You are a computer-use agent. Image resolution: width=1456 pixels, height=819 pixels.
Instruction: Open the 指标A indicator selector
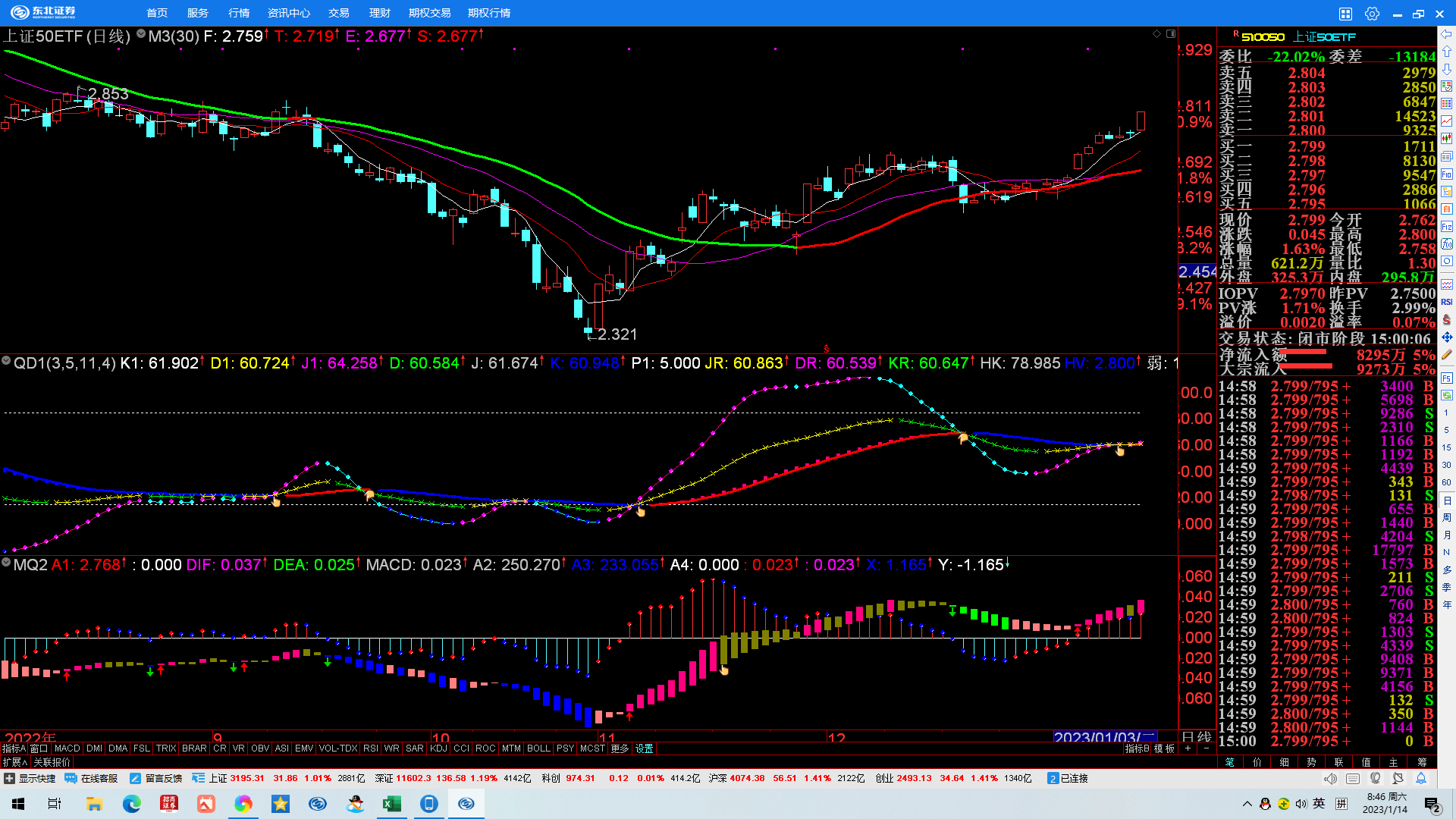coord(14,748)
